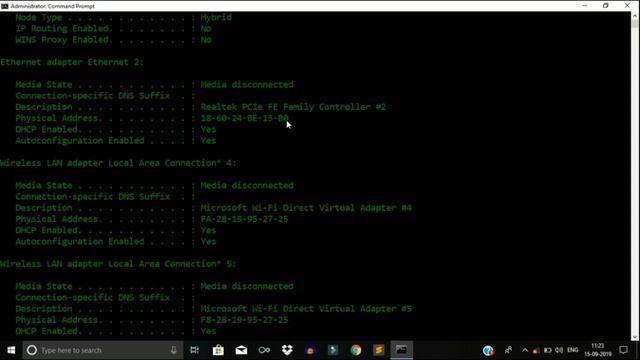Click the vertical scrollbar thumb

point(635,24)
